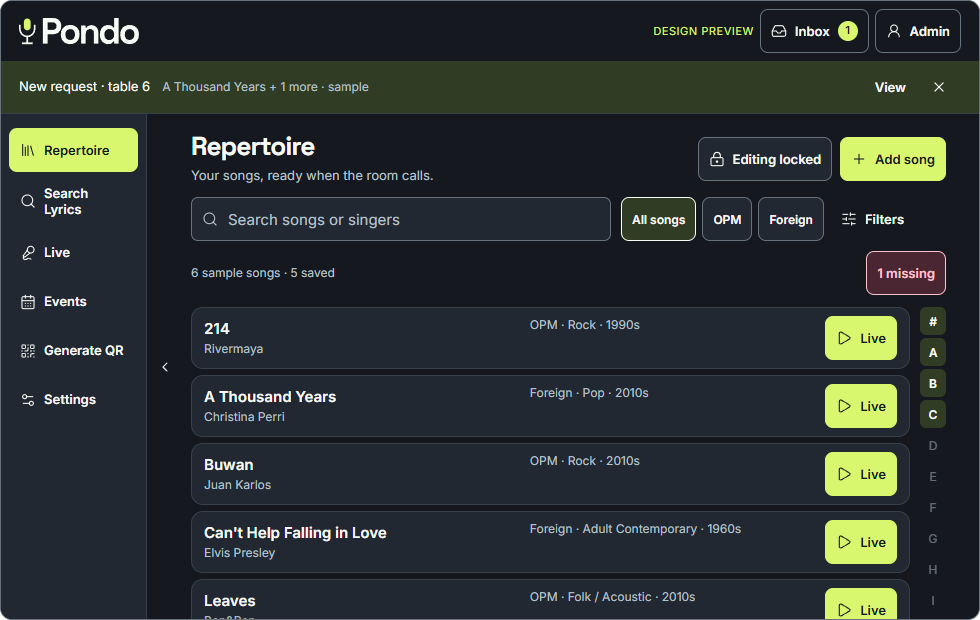
Task: Jump to letter G in the index
Action: [932, 539]
